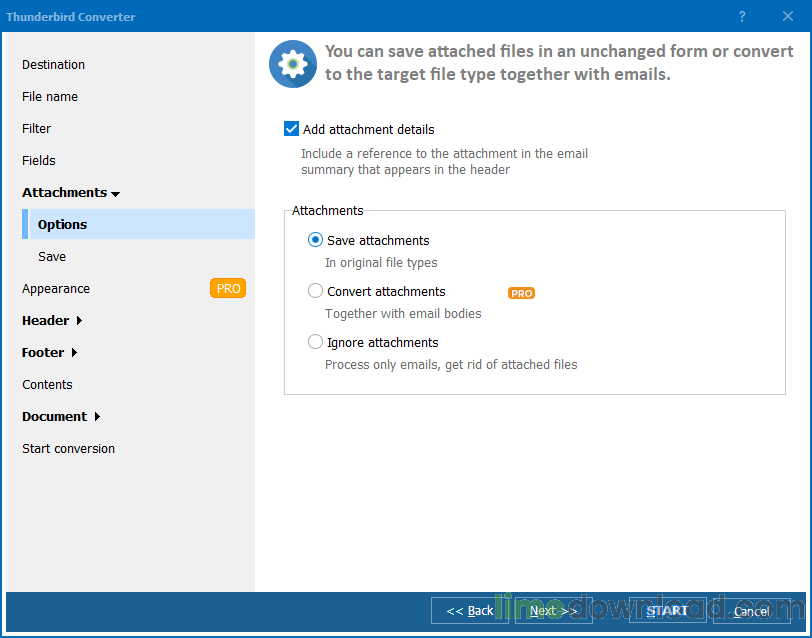
Task: Select Fields in the sidebar
Action: tap(38, 160)
